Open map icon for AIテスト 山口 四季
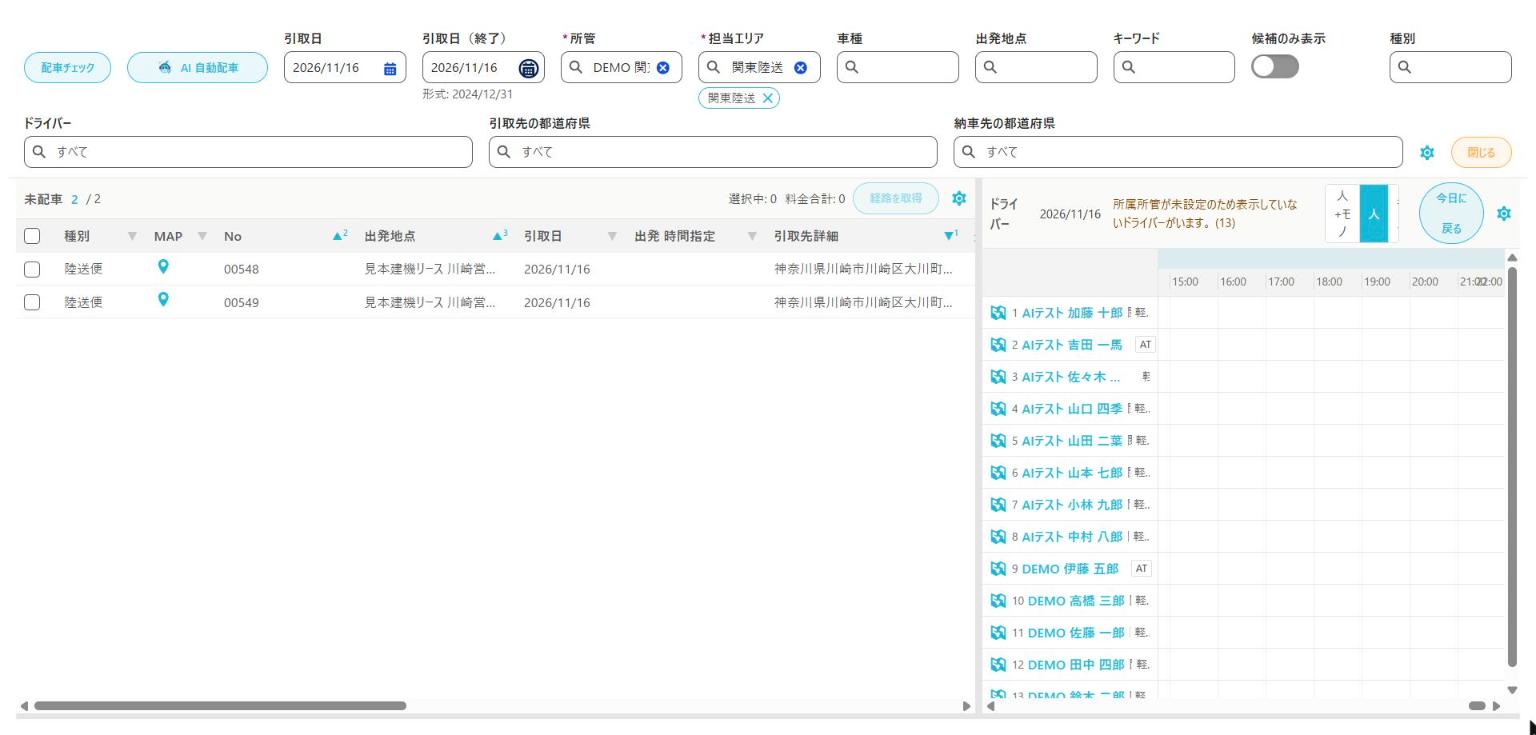Image resolution: width=1536 pixels, height=735 pixels. (x=996, y=409)
